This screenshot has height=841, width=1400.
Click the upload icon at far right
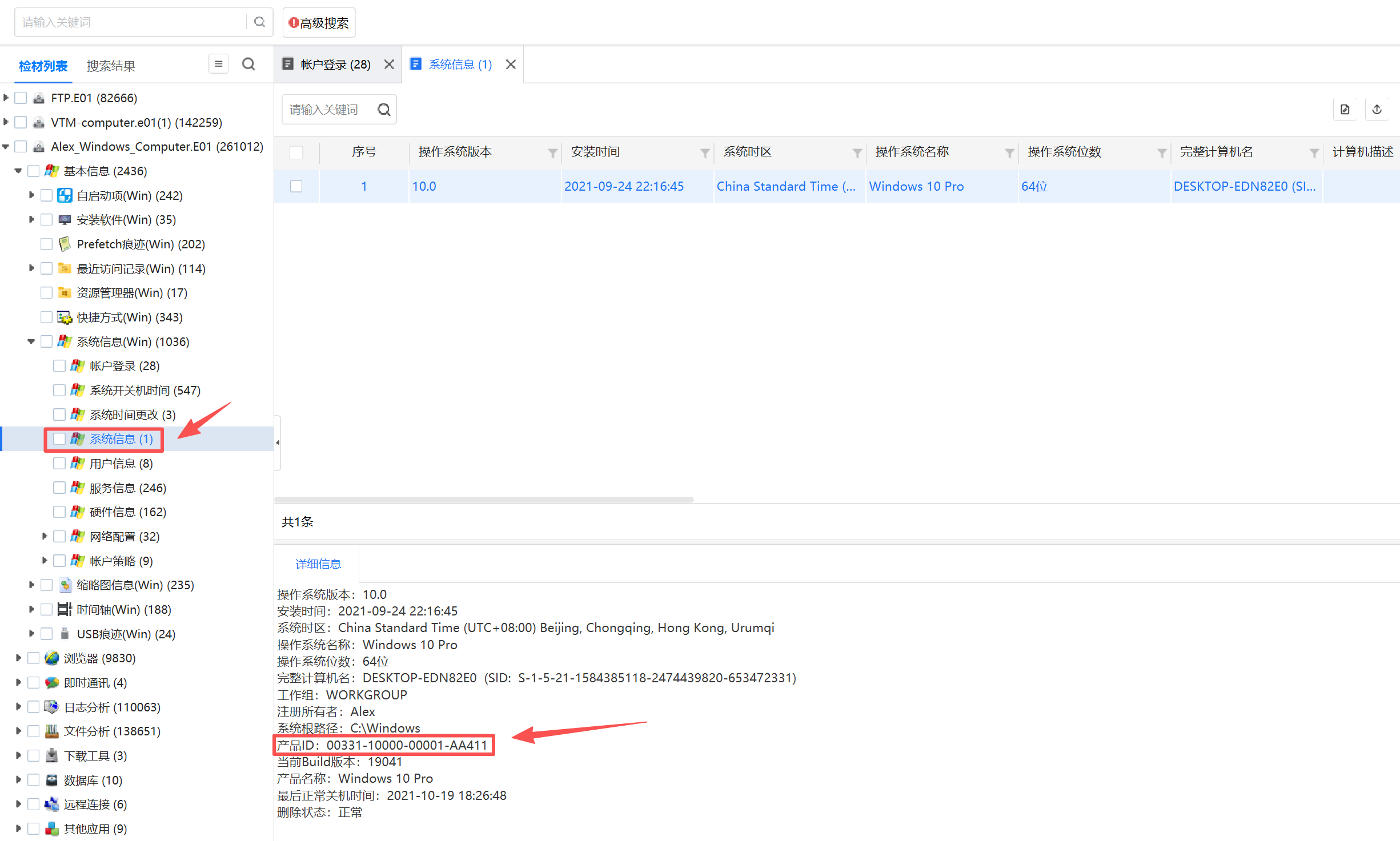coord(1377,109)
